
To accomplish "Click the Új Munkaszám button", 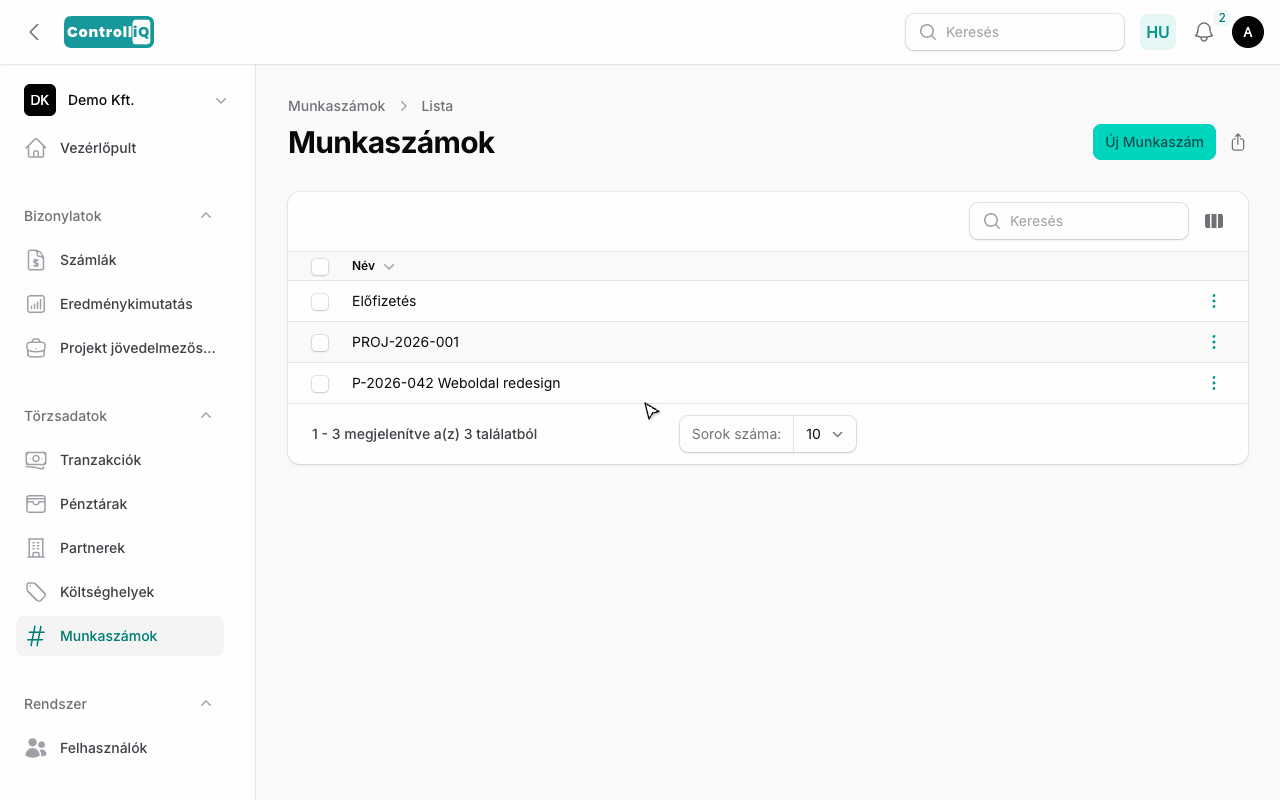I will click(1154, 142).
